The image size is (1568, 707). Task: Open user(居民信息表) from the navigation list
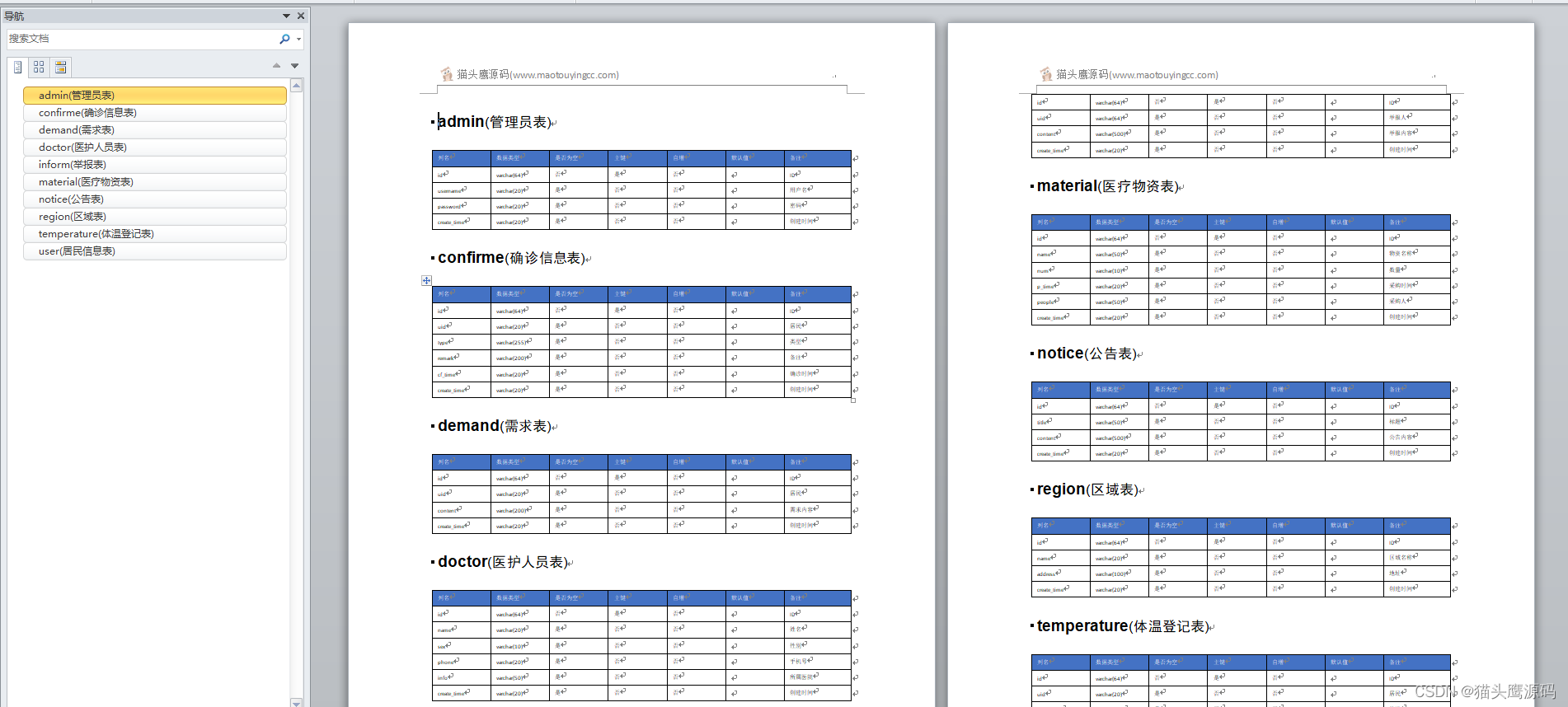pos(155,251)
